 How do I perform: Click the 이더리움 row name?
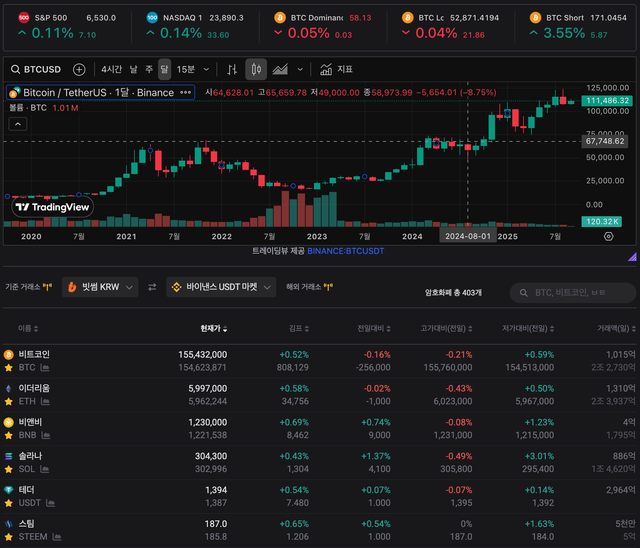point(34,388)
